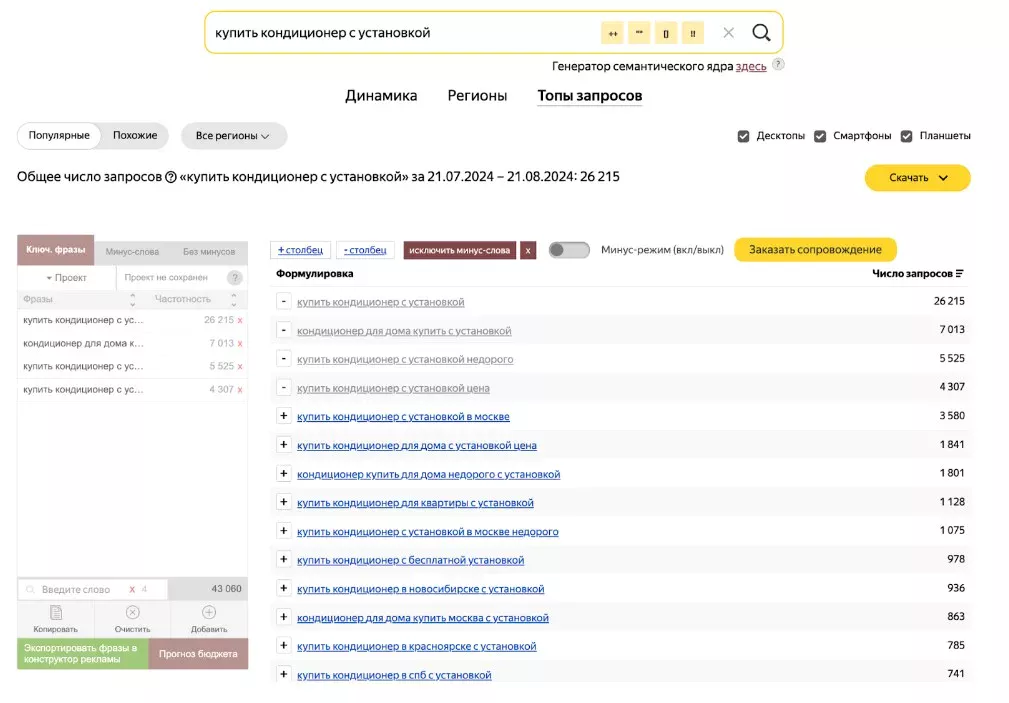Image resolution: width=1009 pixels, height=703 pixels.
Task: Click the Очистить icon
Action: pos(133,612)
